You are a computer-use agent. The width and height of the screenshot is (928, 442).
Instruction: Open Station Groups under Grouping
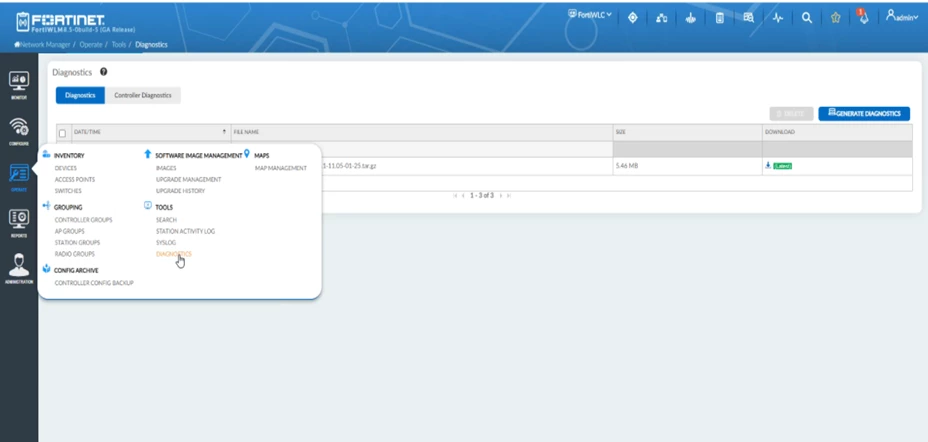[78, 242]
